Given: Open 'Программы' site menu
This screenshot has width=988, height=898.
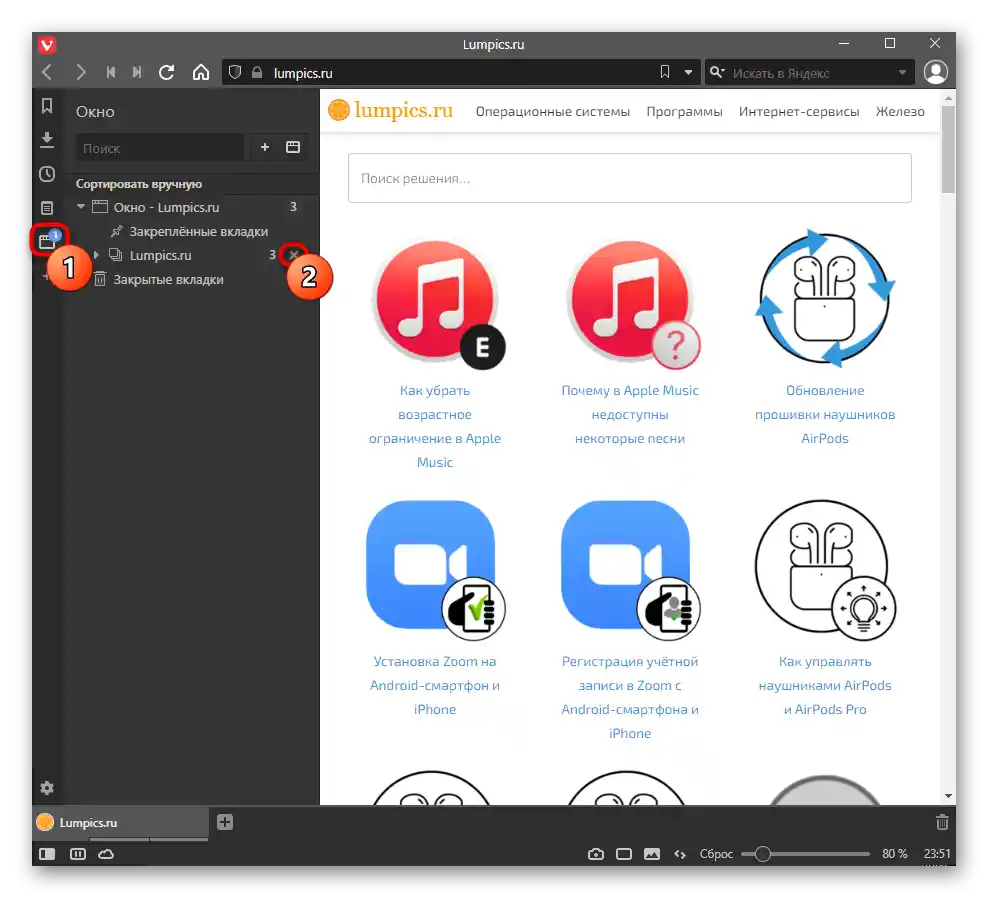Looking at the screenshot, I should click(x=684, y=112).
